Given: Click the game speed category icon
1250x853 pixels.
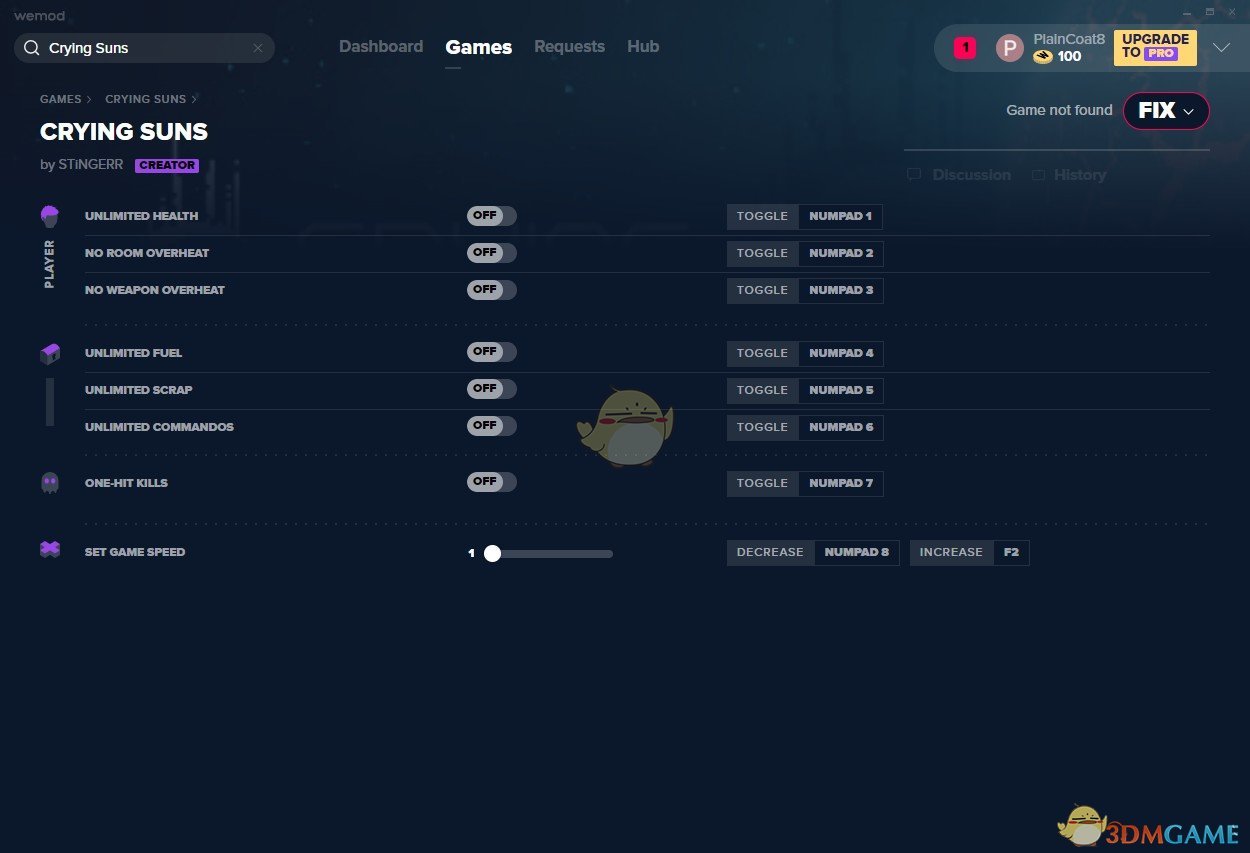Looking at the screenshot, I should coord(50,550).
